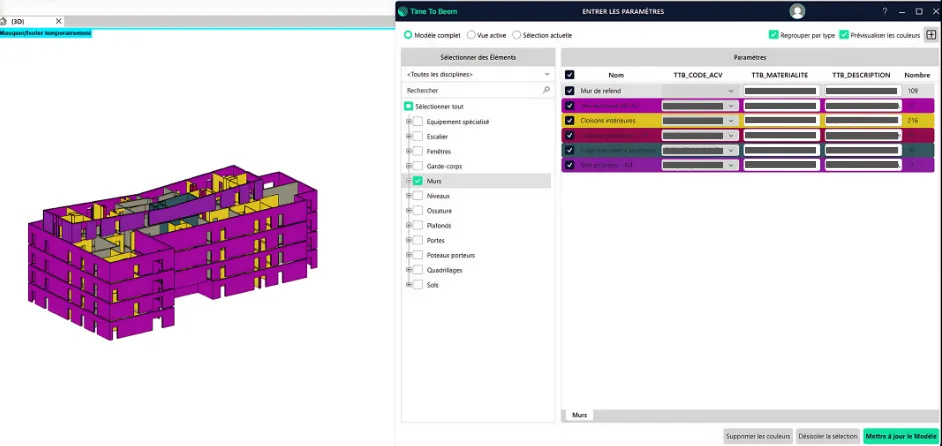Screen dimensions: 942x446
Task: Click the 109 count cell
Action: [913, 91]
